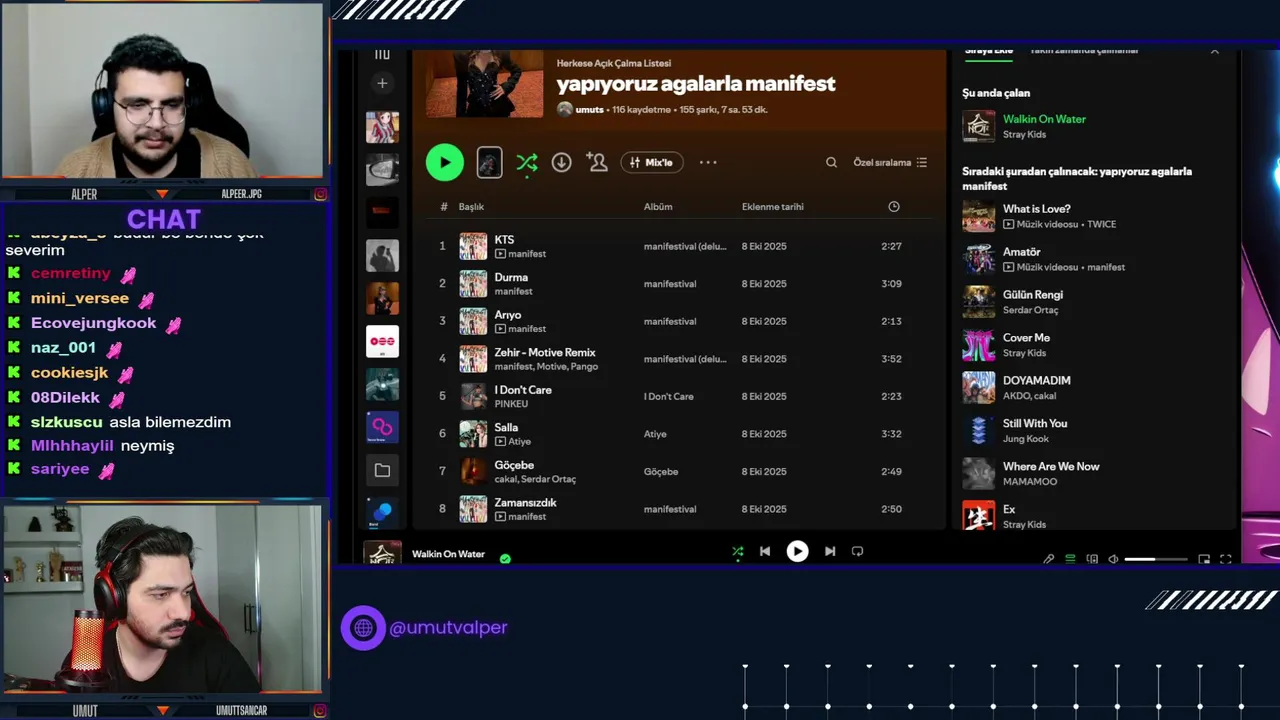
Task: Open the Göçebe album link
Action: (660, 472)
